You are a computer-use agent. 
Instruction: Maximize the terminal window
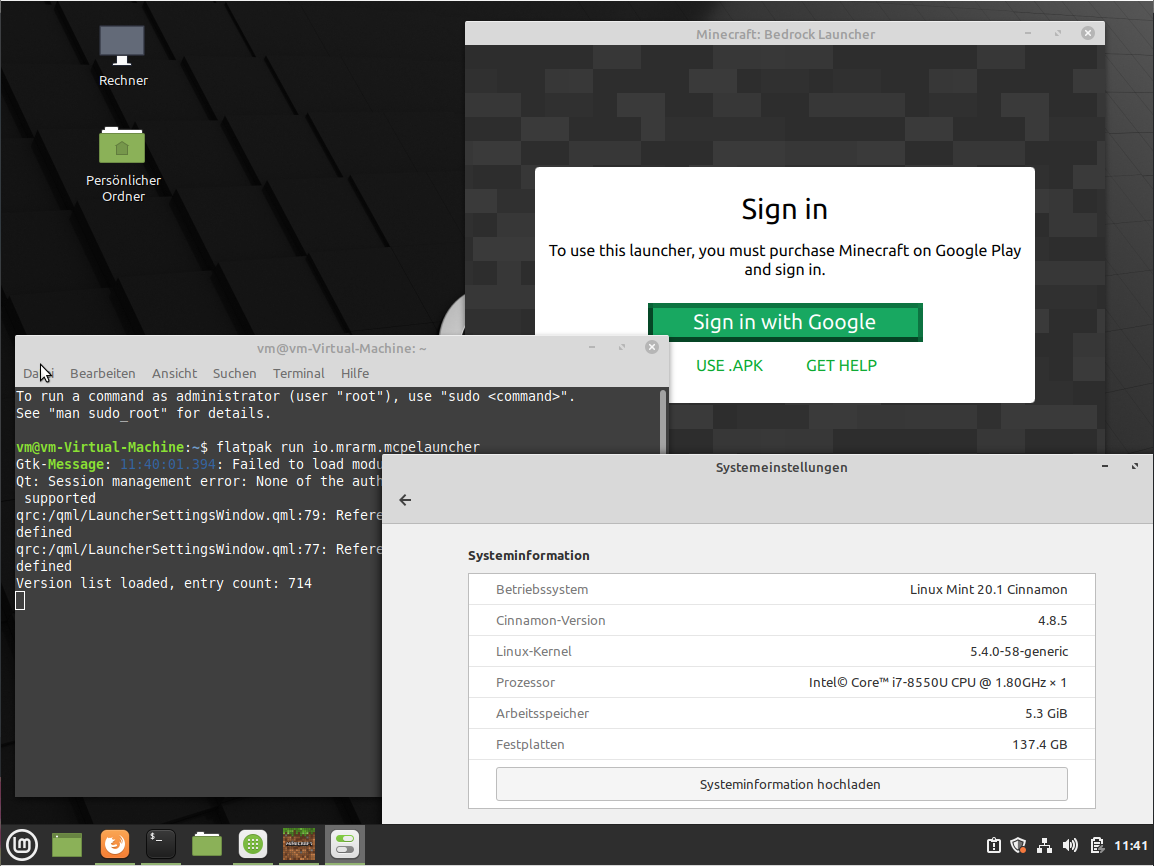(622, 347)
